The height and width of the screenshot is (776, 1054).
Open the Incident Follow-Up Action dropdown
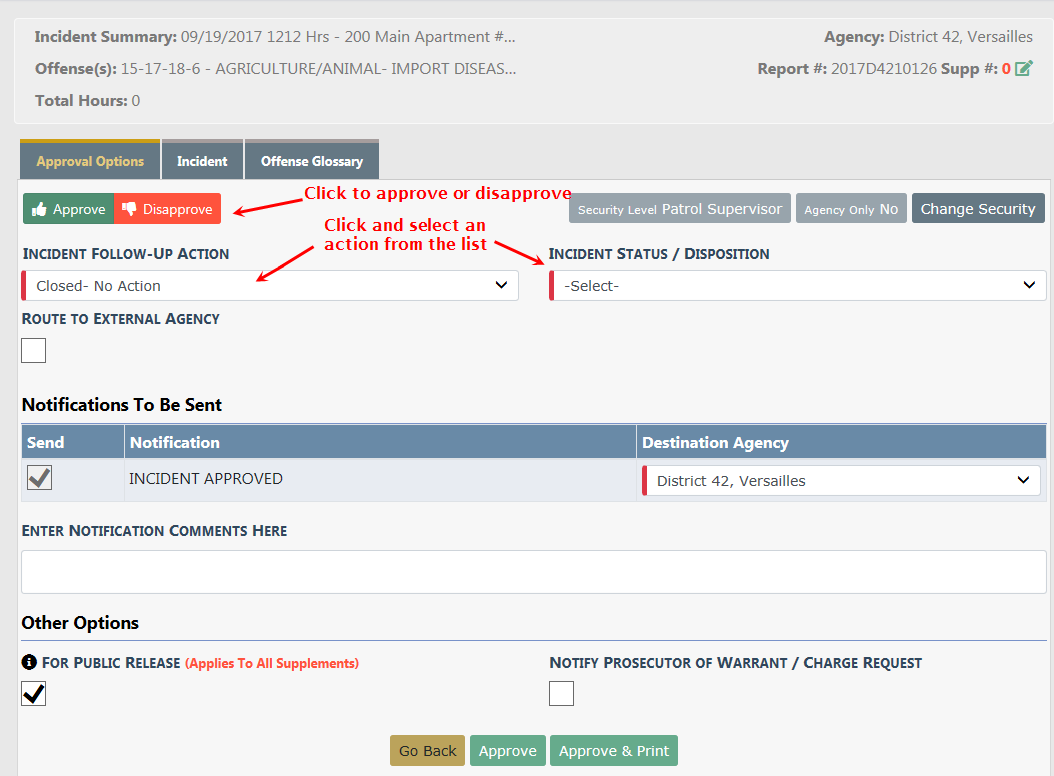coord(270,286)
